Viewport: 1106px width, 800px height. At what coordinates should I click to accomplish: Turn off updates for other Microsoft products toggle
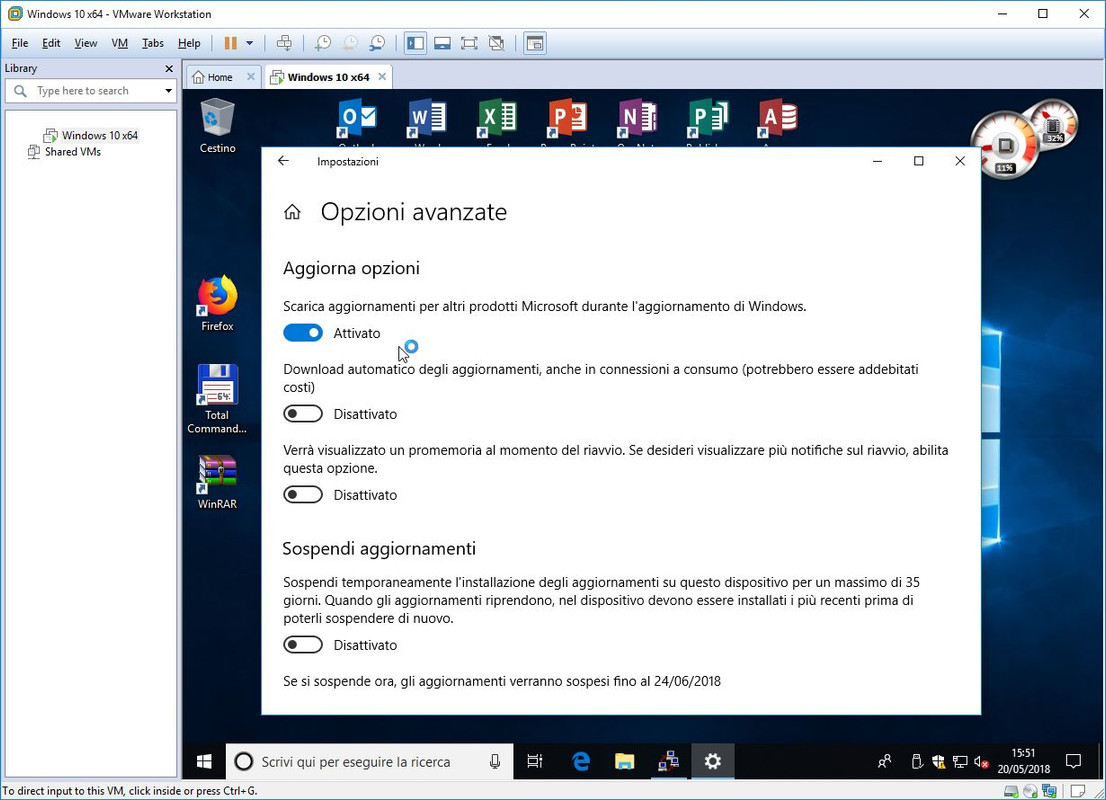pos(303,333)
